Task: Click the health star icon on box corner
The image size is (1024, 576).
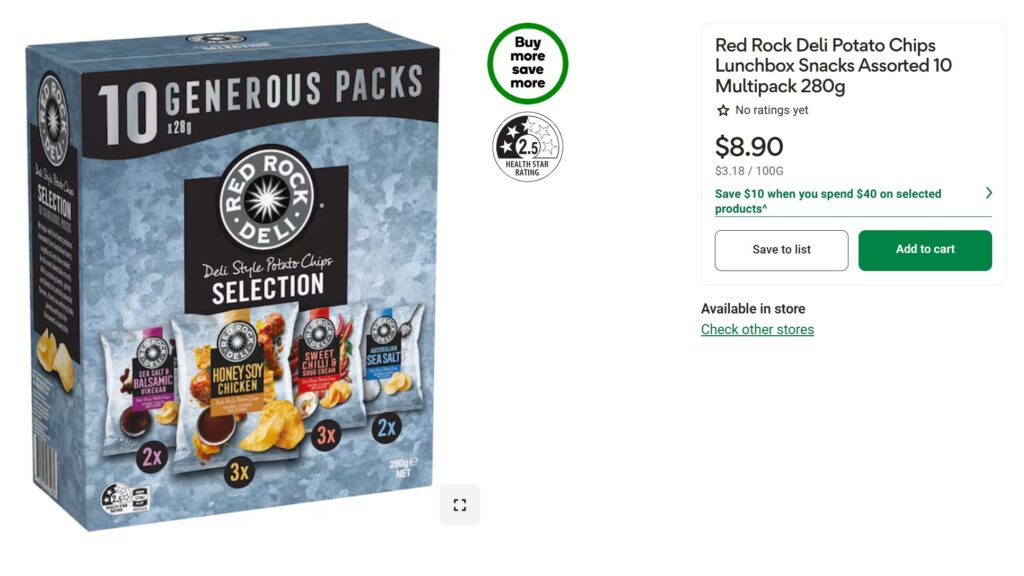Action: click(116, 500)
